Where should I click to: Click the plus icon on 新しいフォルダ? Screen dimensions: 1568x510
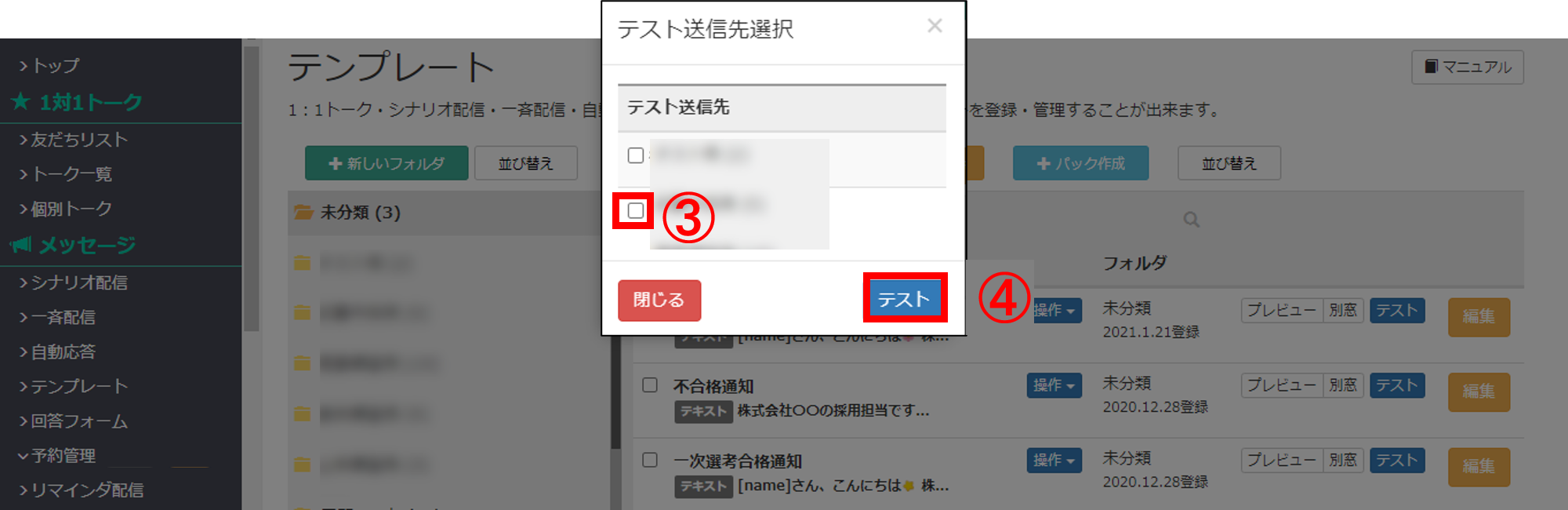(x=336, y=163)
